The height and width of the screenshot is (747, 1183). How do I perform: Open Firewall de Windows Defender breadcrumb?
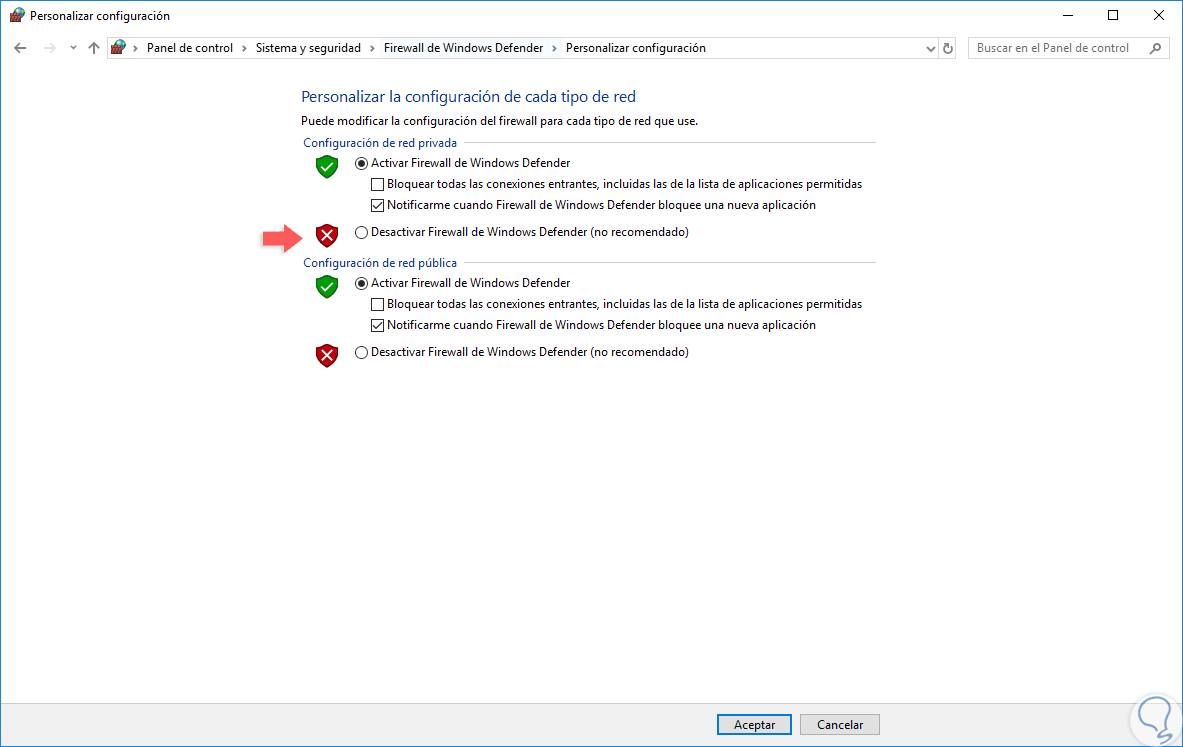(463, 48)
